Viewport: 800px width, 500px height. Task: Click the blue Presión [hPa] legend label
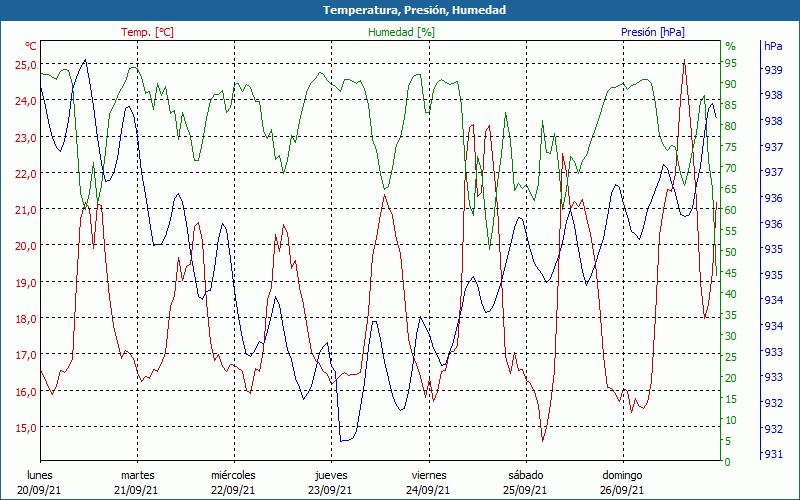pyautogui.click(x=653, y=32)
